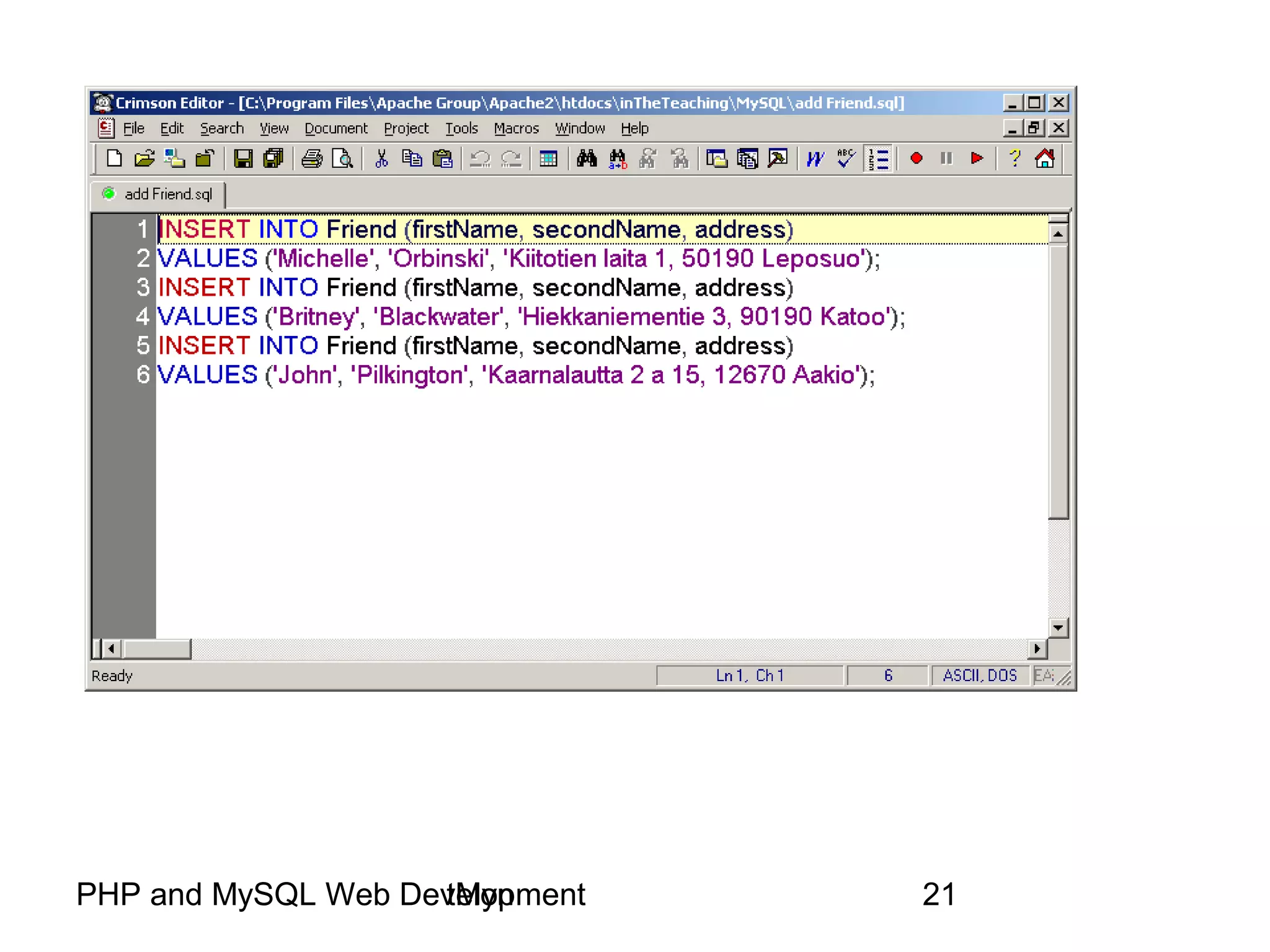Click 'Ln 1, Ch 1' status field
This screenshot has height=952, width=1270.
(x=750, y=676)
